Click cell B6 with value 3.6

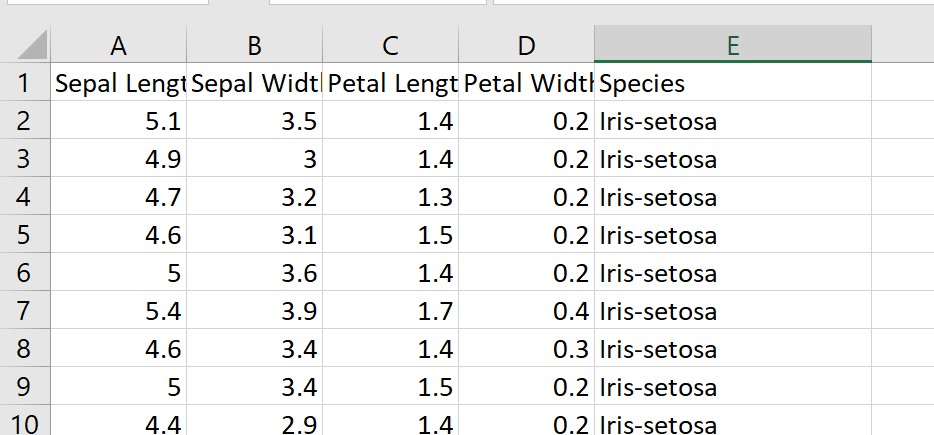click(254, 273)
